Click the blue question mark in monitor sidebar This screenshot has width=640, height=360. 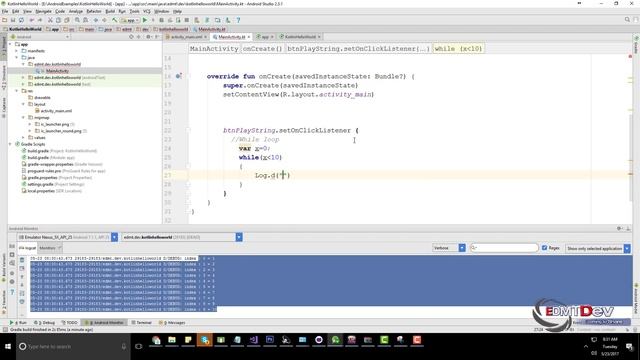[12, 292]
